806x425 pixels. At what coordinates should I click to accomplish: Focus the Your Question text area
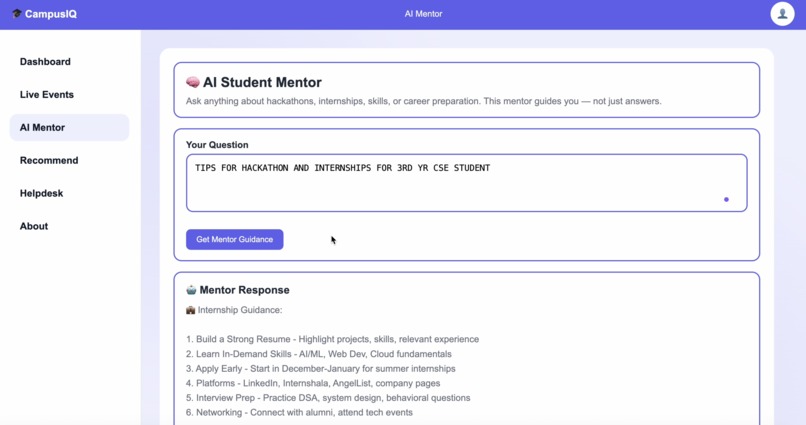pyautogui.click(x=466, y=183)
